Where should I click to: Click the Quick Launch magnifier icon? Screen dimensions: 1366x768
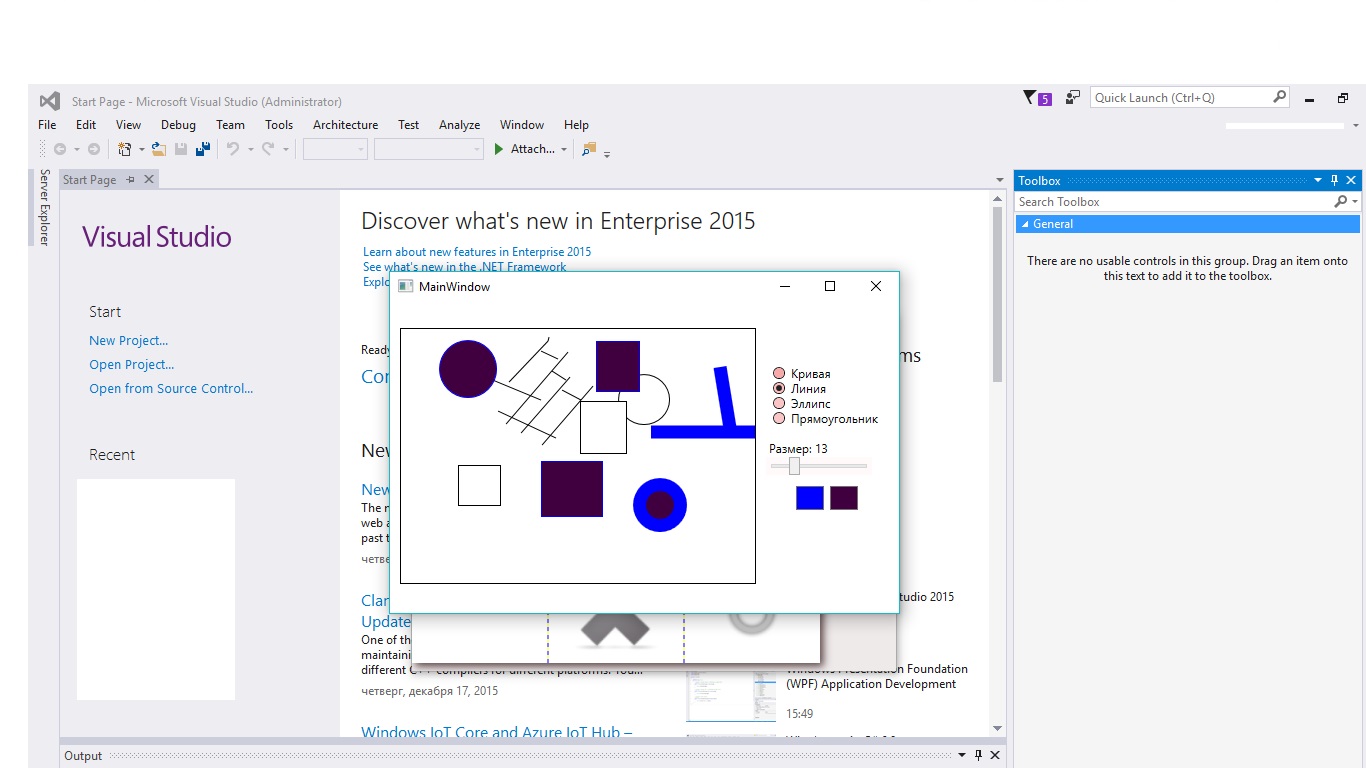pos(1279,97)
